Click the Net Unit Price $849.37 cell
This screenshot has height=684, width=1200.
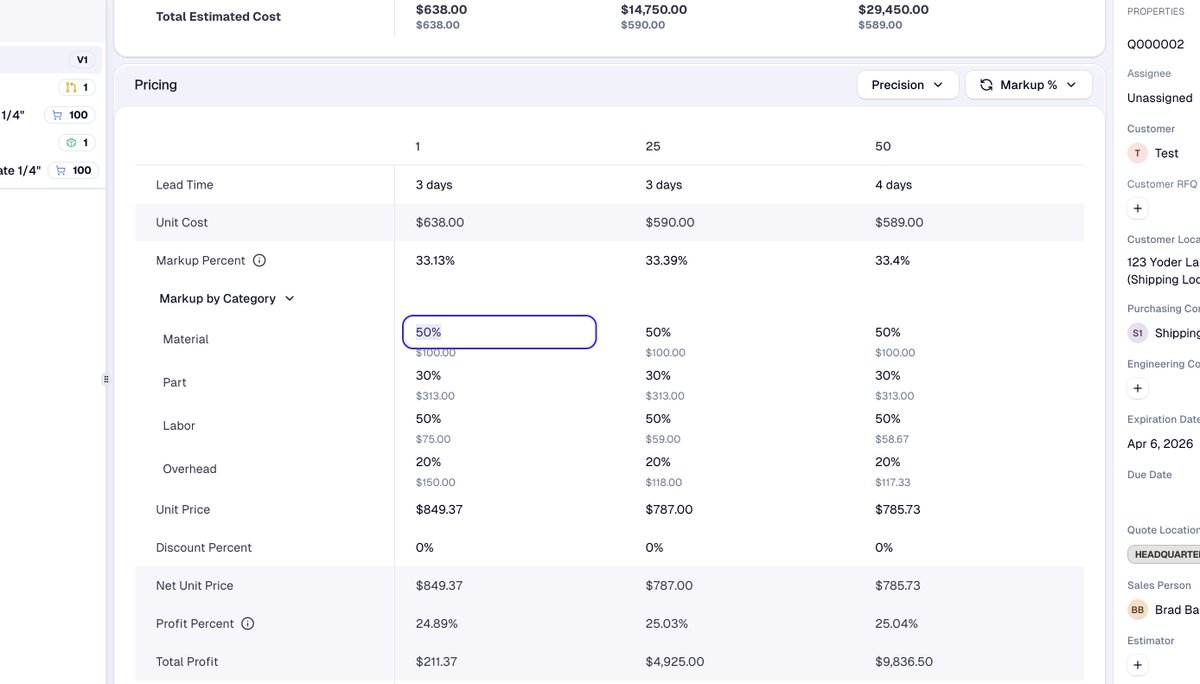point(440,586)
